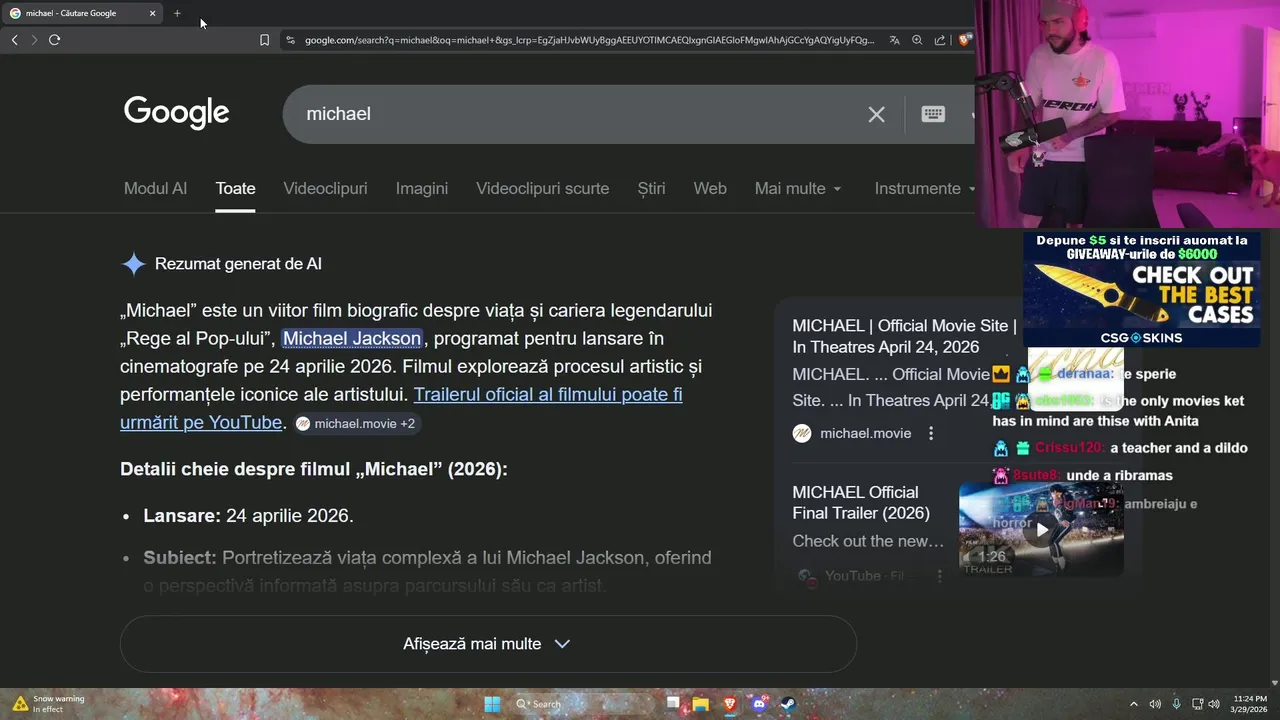The width and height of the screenshot is (1280, 720).
Task: Click the Google logo
Action: pyautogui.click(x=176, y=113)
